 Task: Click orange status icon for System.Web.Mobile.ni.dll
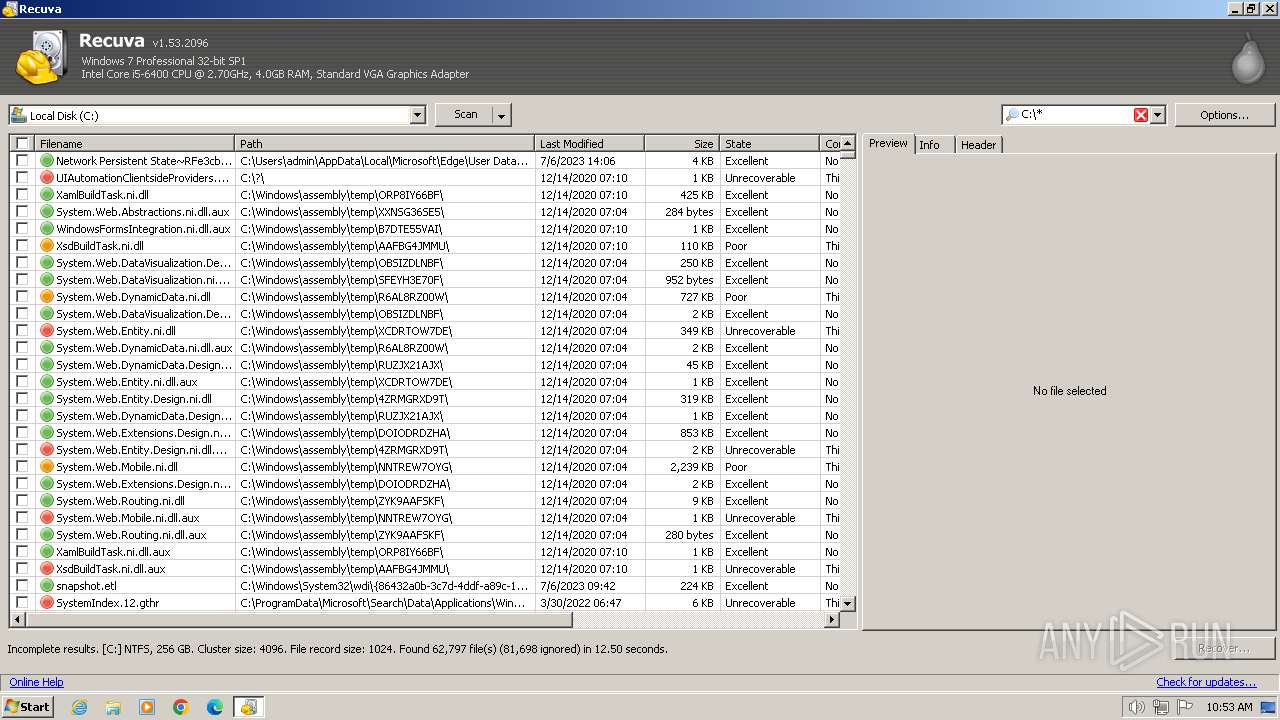46,467
